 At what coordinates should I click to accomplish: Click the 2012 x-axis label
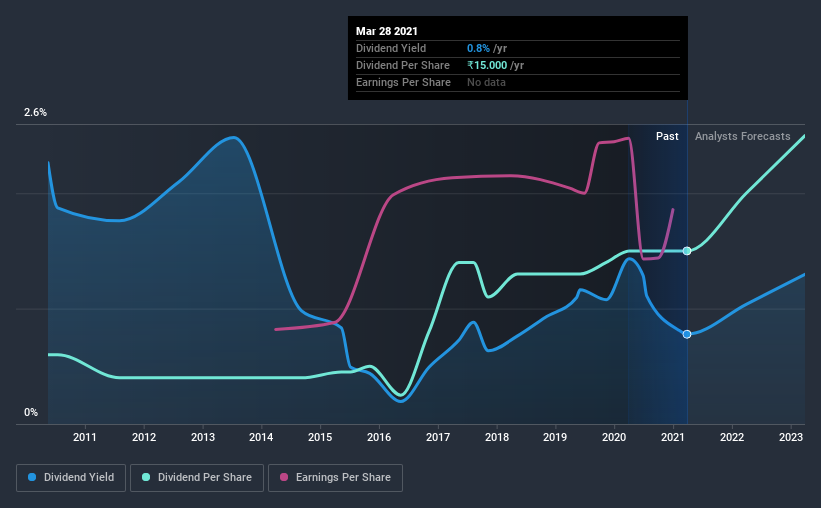(144, 437)
